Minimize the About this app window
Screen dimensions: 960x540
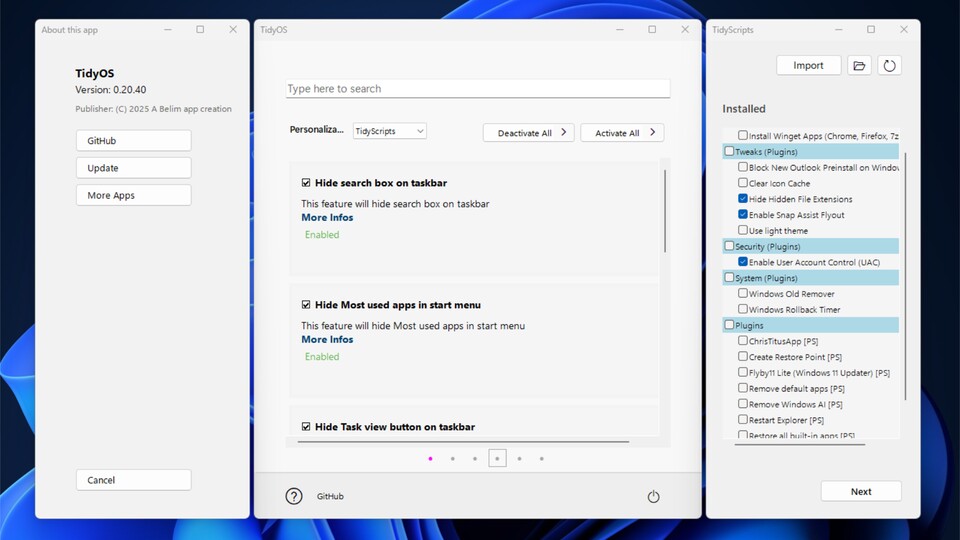[x=168, y=29]
